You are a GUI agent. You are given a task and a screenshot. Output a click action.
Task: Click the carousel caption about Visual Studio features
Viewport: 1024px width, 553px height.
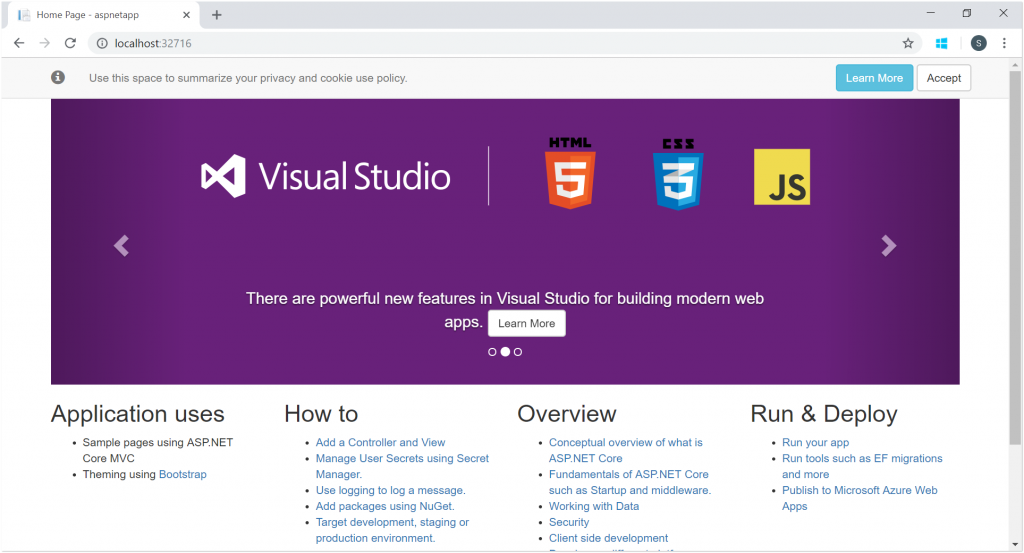pyautogui.click(x=505, y=309)
